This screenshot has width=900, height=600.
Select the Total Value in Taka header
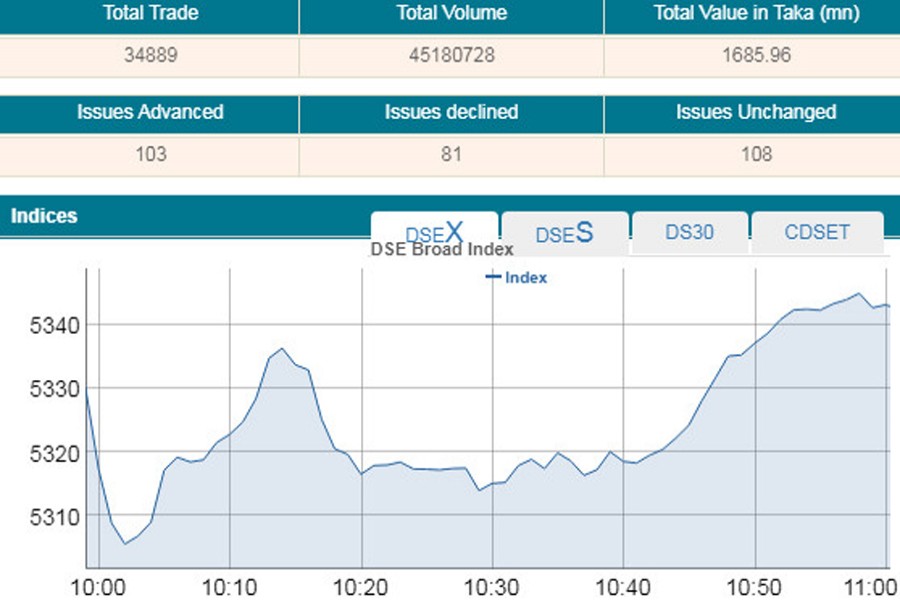(755, 14)
